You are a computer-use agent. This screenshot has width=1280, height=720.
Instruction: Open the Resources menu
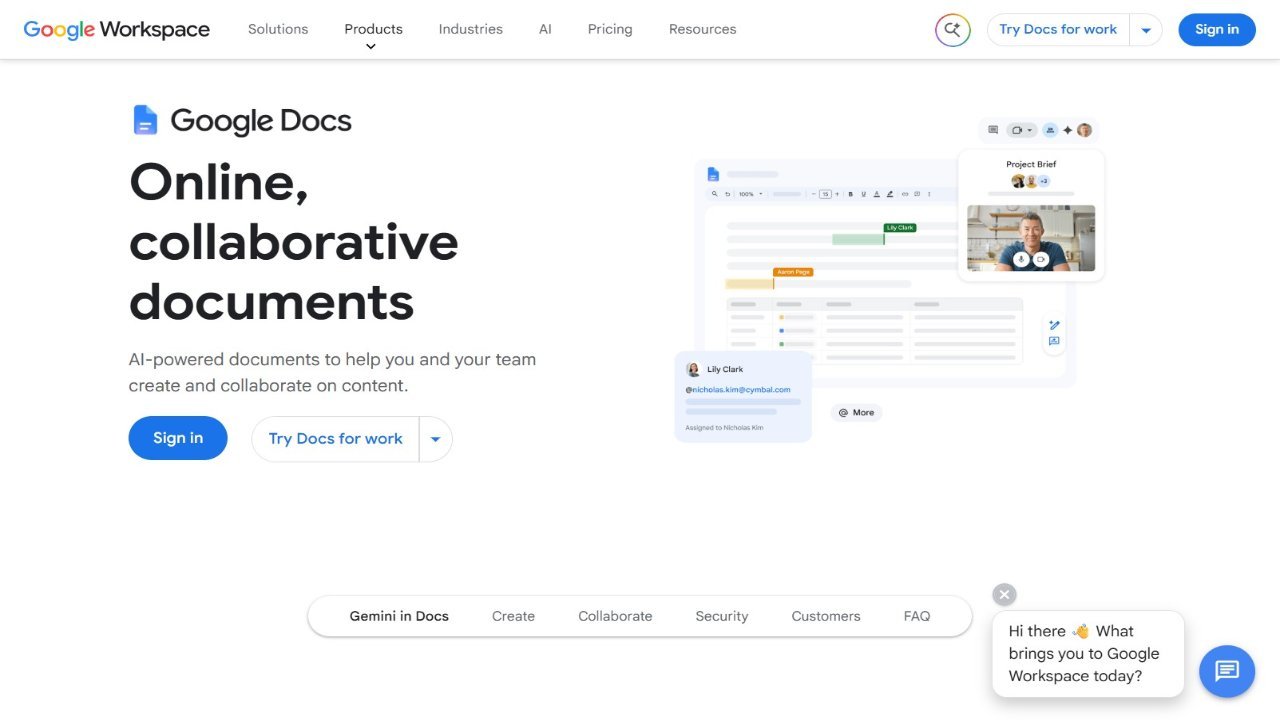(x=703, y=29)
